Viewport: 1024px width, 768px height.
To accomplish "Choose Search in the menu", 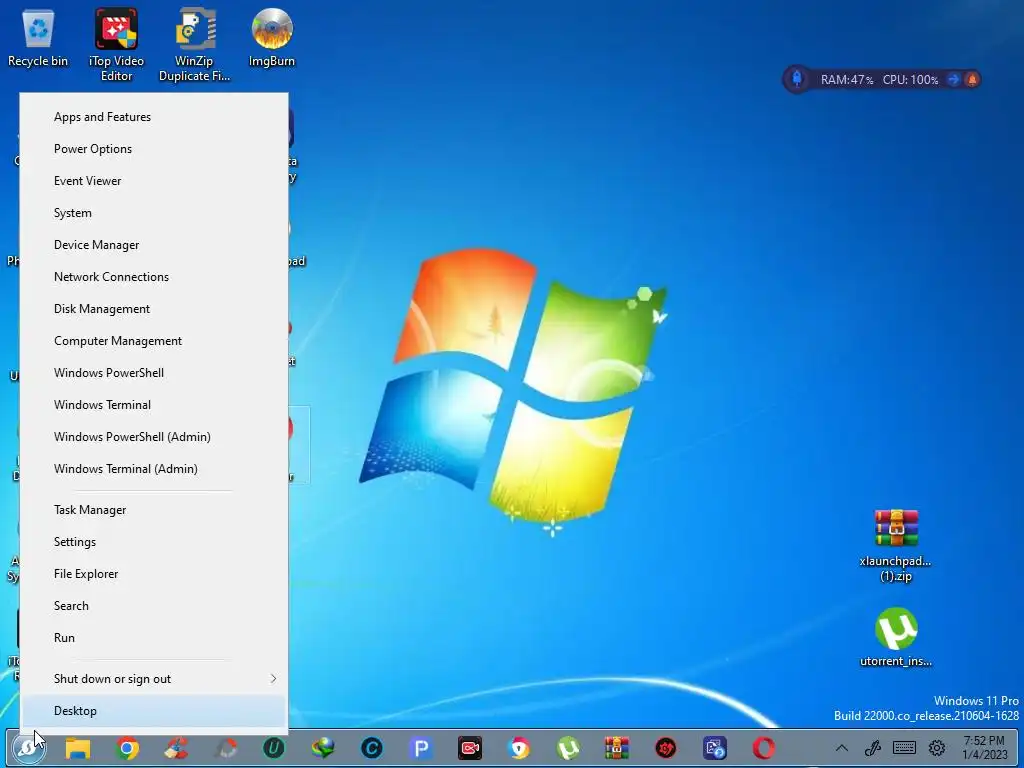I will (153, 606).
